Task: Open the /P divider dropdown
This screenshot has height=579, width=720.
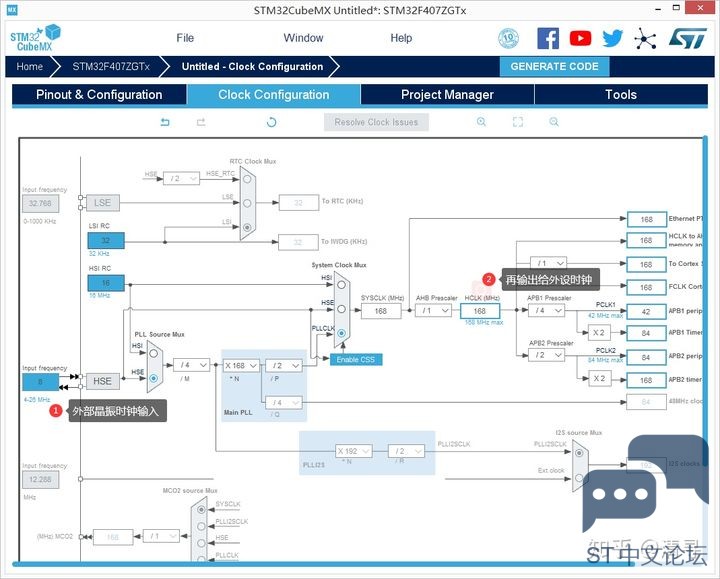Action: (x=284, y=365)
